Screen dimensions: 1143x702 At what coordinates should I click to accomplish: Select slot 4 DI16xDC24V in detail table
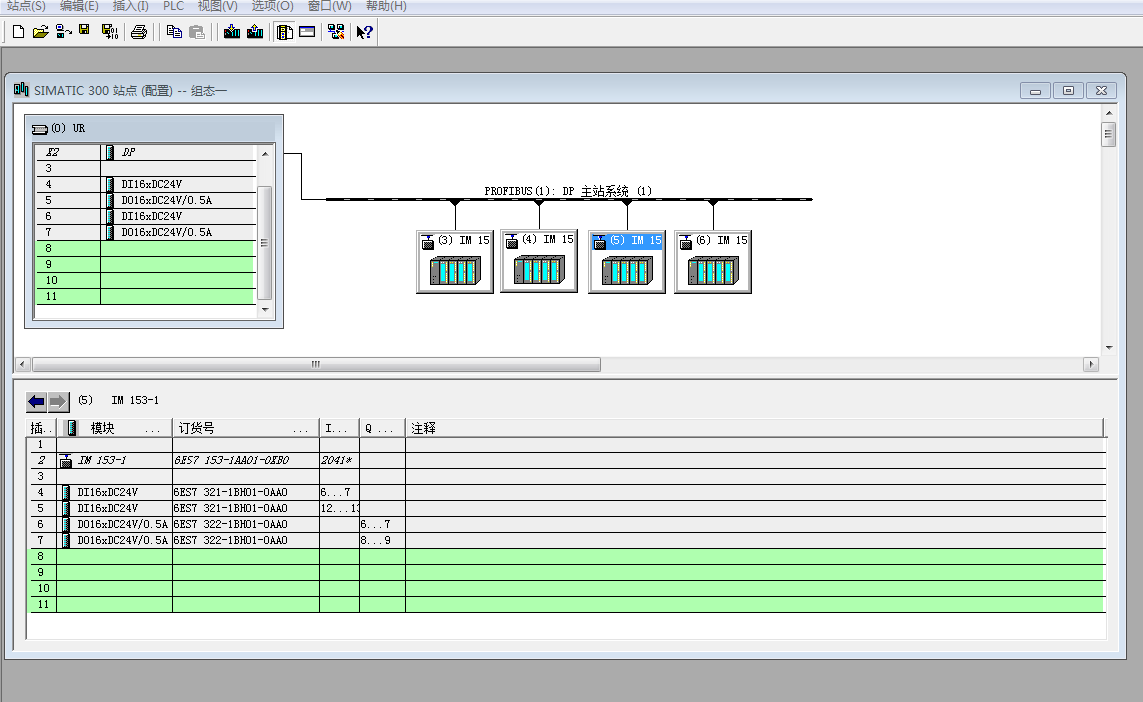point(566,493)
